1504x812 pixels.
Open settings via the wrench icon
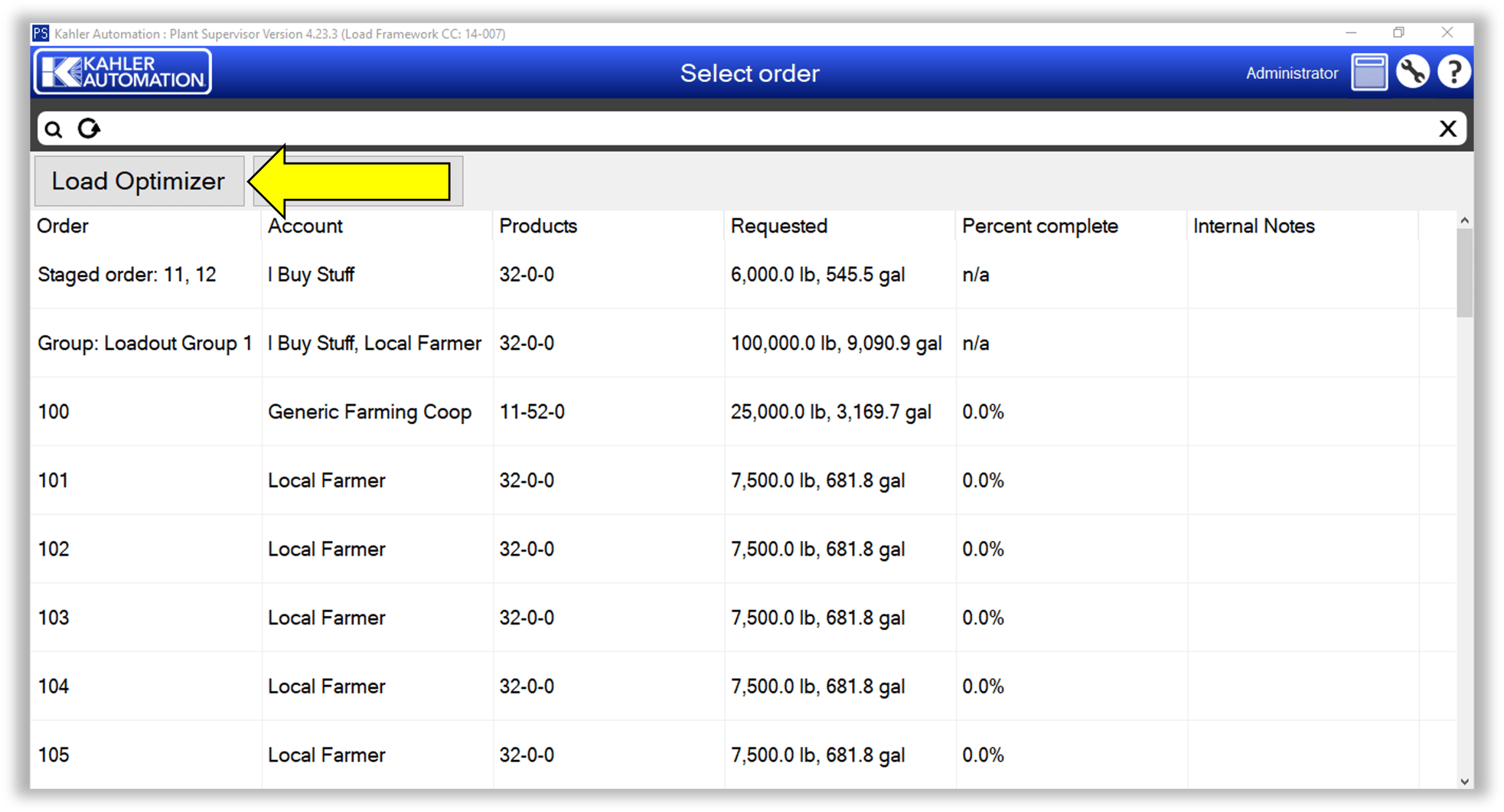pos(1412,71)
